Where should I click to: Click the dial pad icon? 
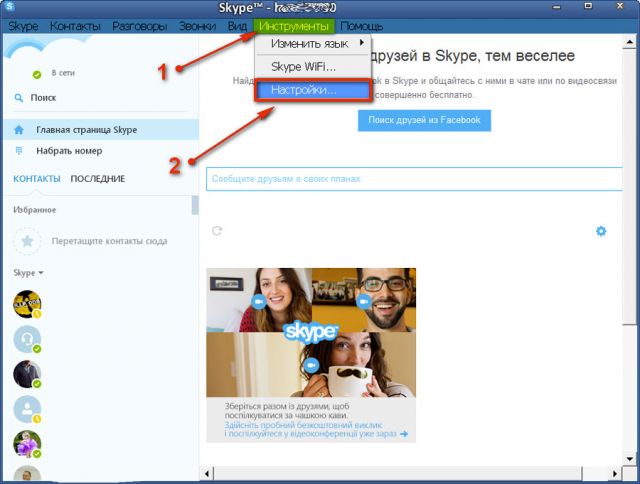[19, 151]
